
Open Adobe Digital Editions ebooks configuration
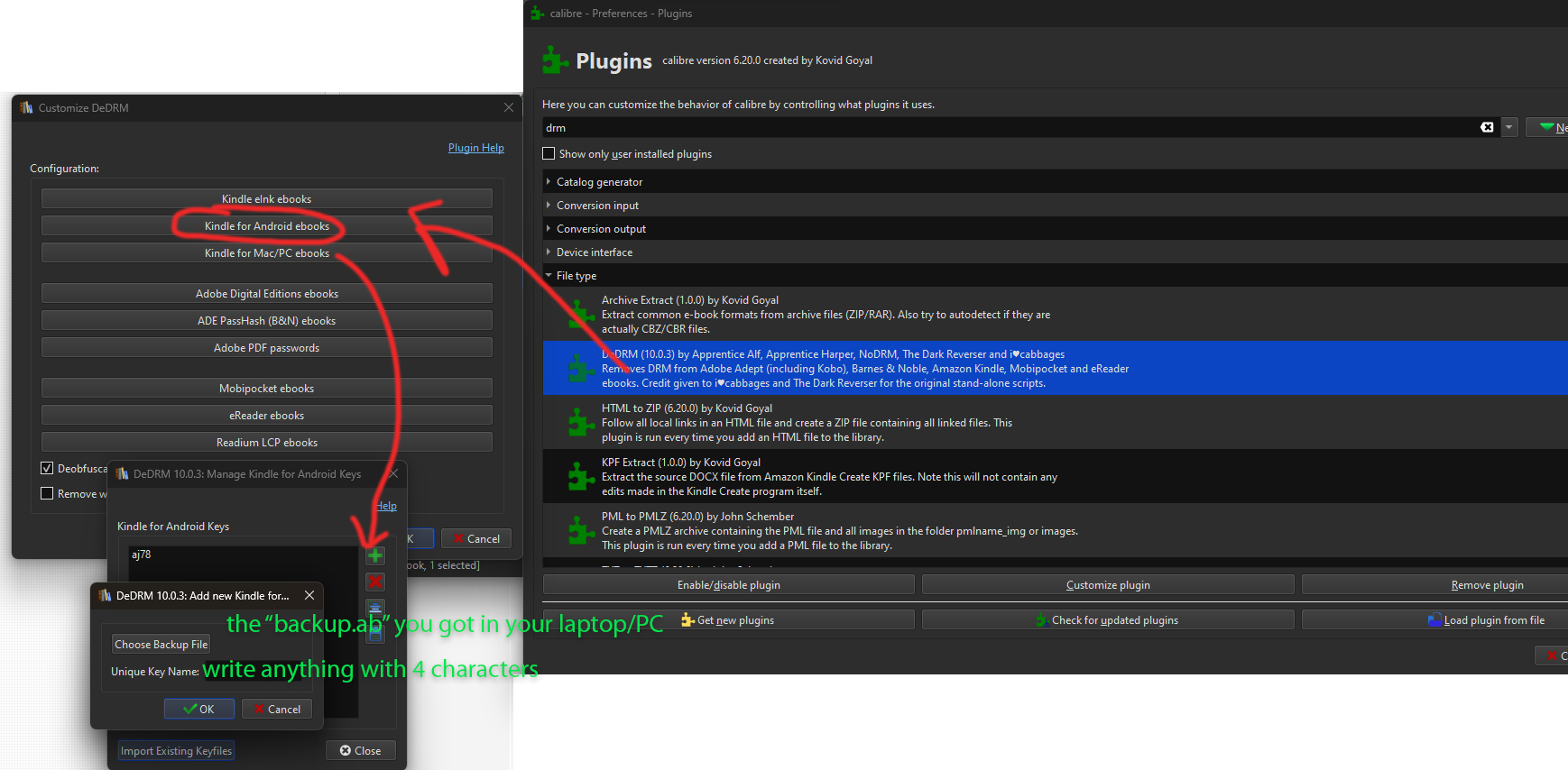(x=267, y=294)
